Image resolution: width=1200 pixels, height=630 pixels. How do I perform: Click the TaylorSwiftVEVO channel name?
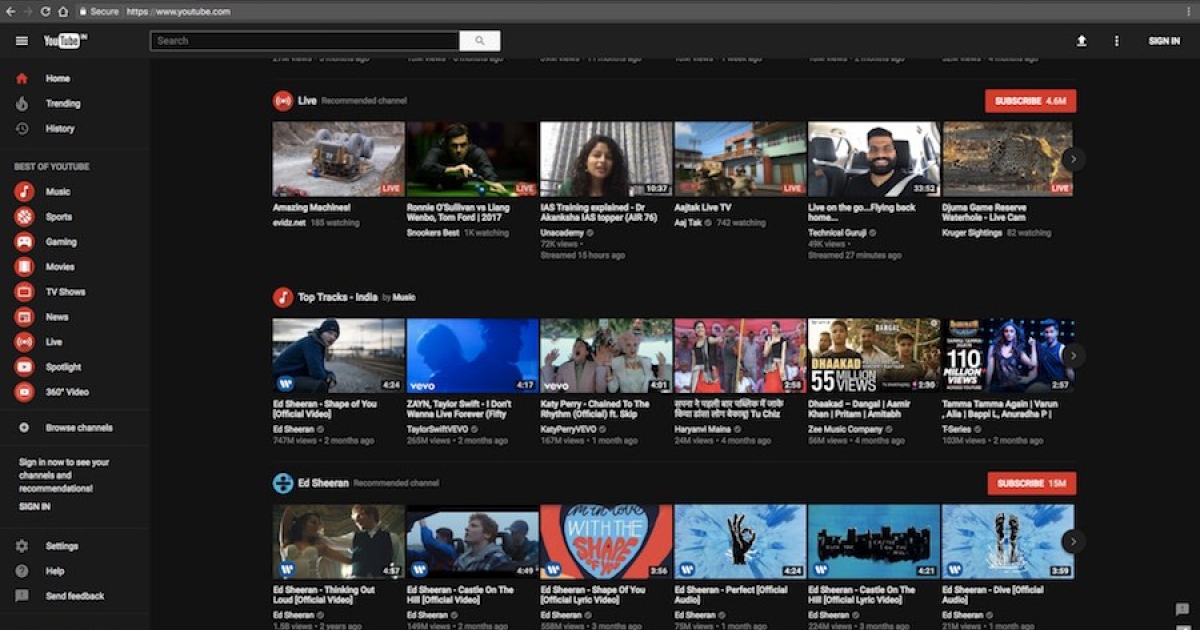tap(437, 429)
